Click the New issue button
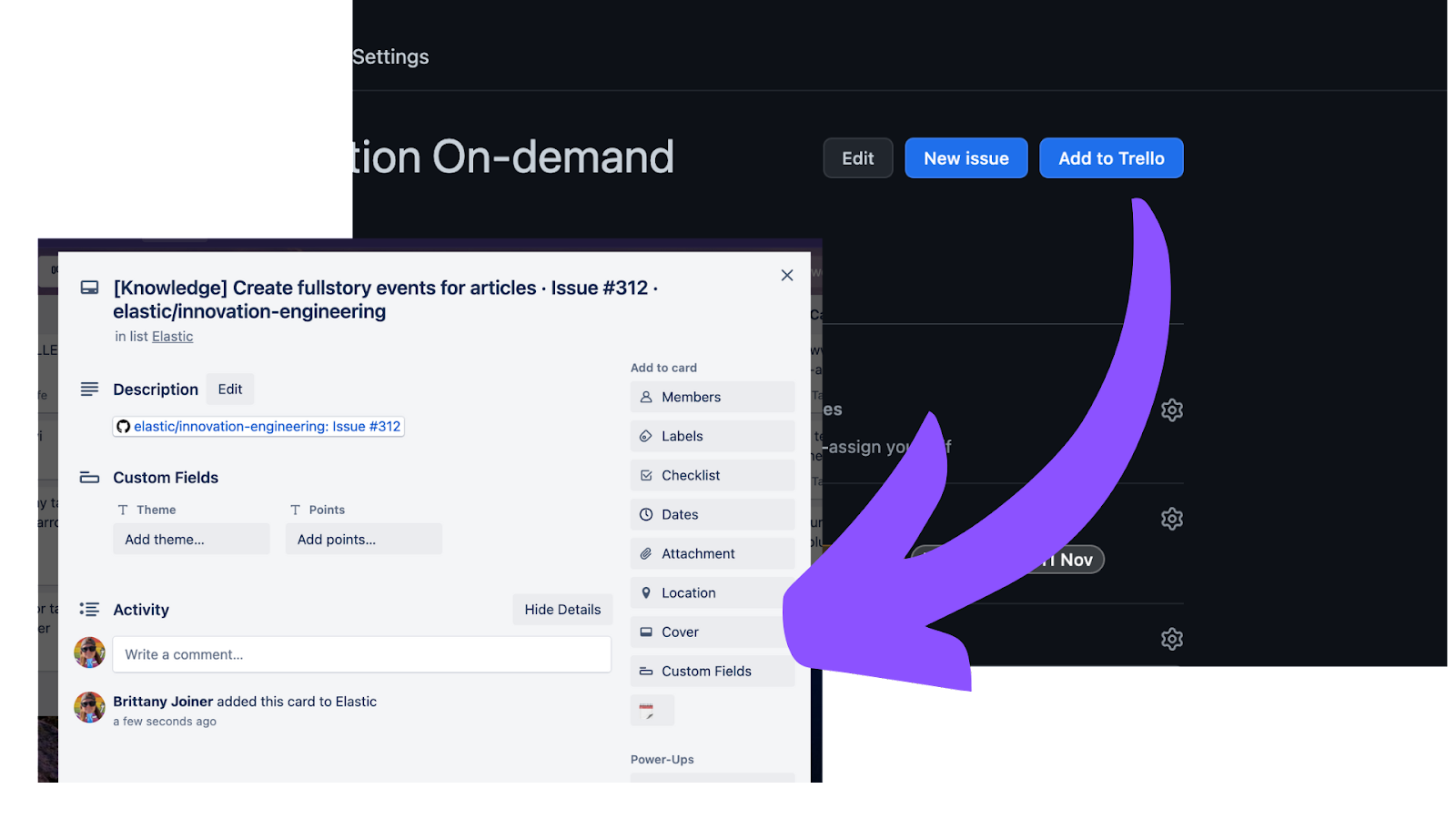The width and height of the screenshot is (1456, 819). (x=966, y=158)
